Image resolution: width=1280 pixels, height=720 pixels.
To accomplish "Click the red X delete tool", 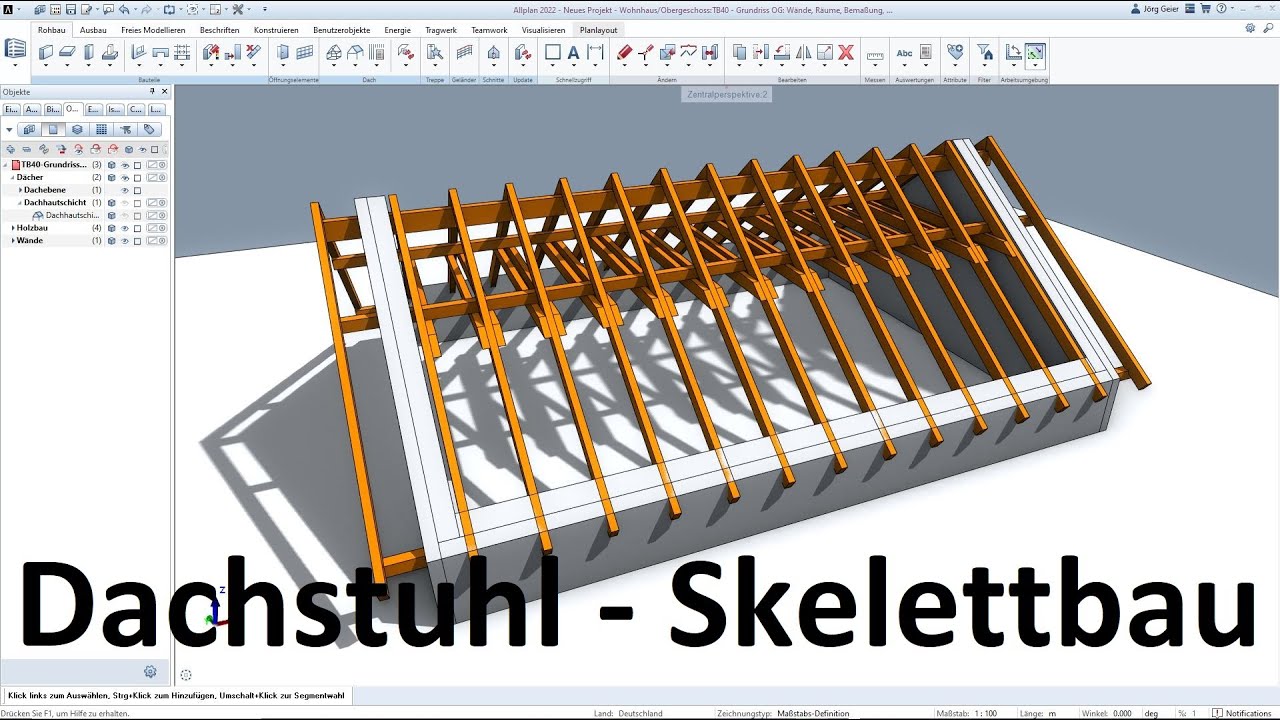I will tap(845, 51).
